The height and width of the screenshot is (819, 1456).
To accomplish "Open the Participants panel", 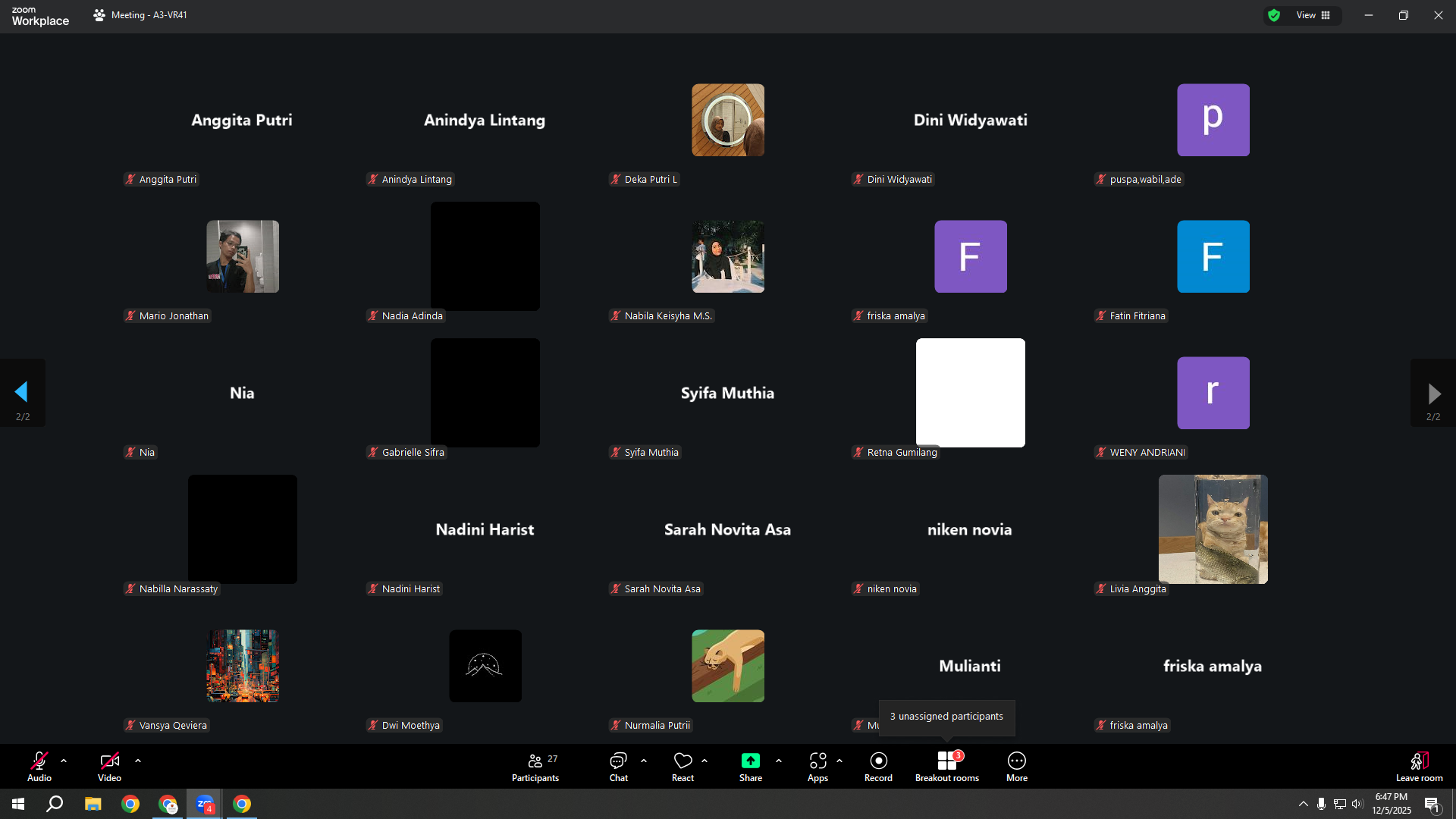I will pyautogui.click(x=535, y=766).
